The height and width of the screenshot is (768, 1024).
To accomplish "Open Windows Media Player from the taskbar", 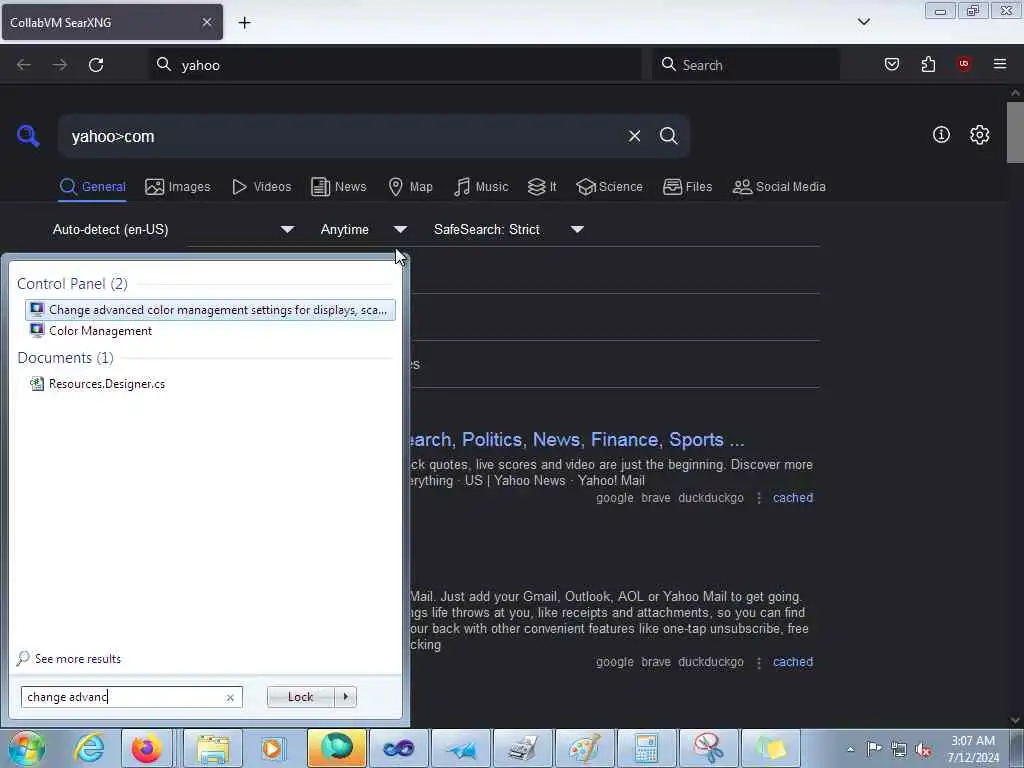I will 274,748.
